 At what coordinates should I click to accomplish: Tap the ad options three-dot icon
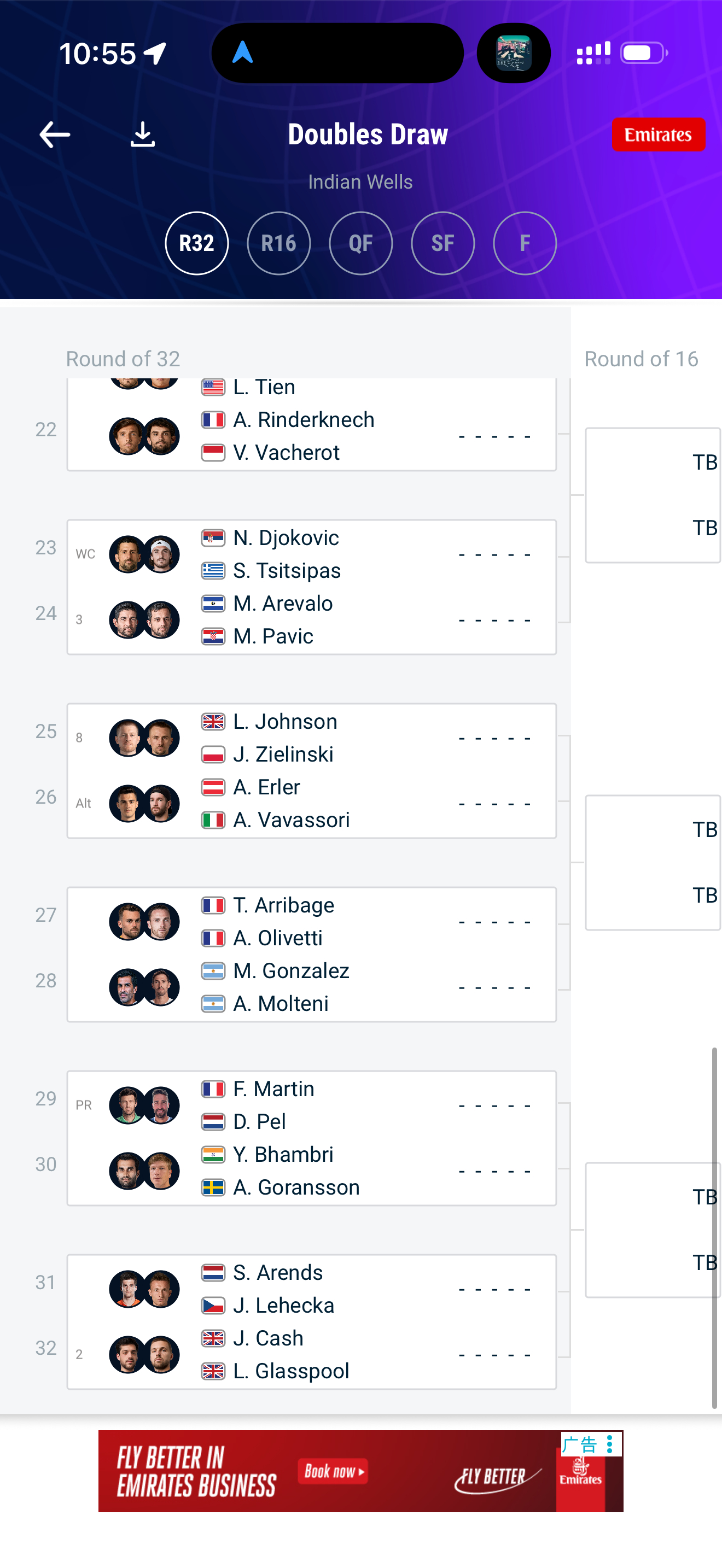click(609, 1444)
